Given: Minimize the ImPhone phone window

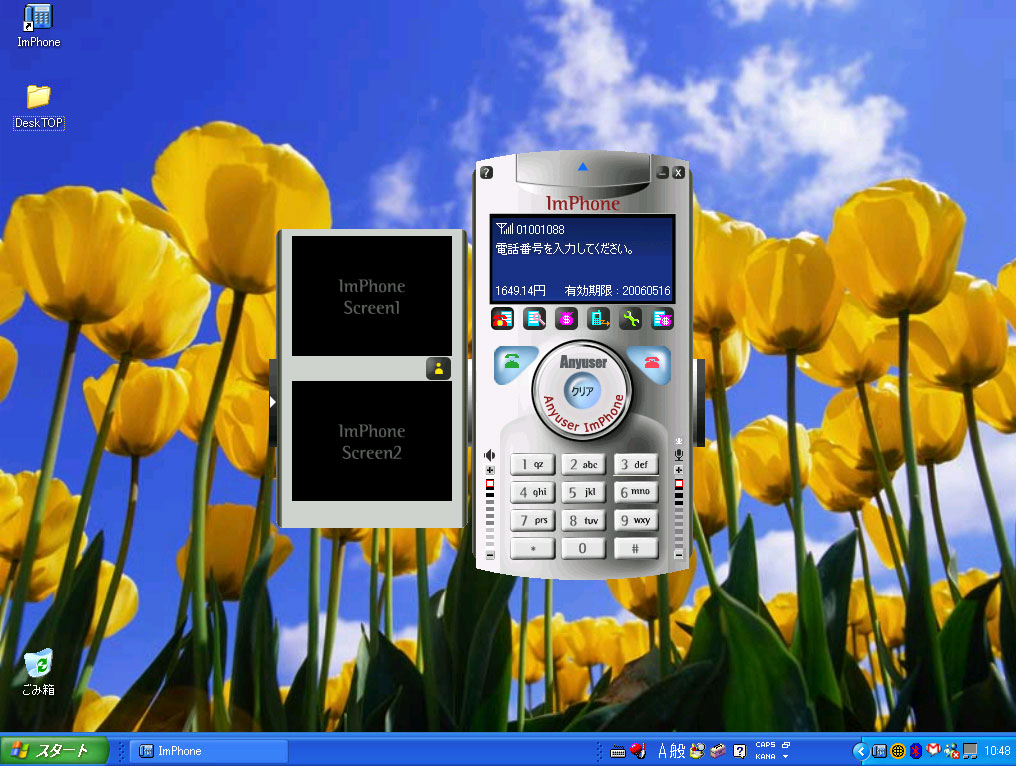Looking at the screenshot, I should click(x=662, y=172).
